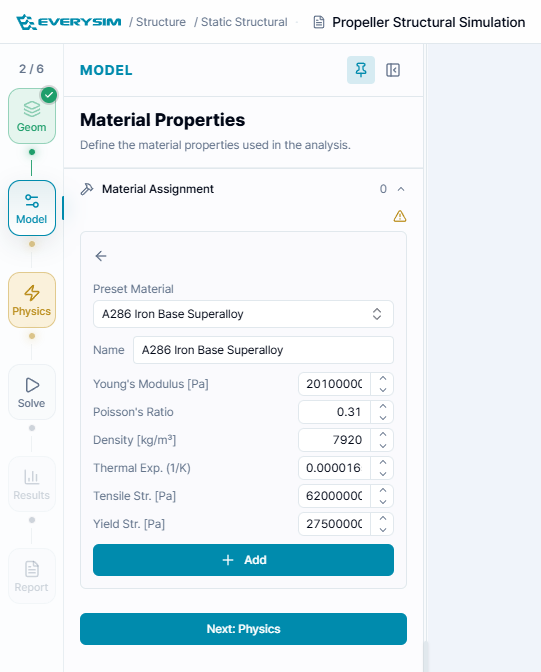Click the document icon beside project title
The width and height of the screenshot is (541, 672).
[319, 22]
